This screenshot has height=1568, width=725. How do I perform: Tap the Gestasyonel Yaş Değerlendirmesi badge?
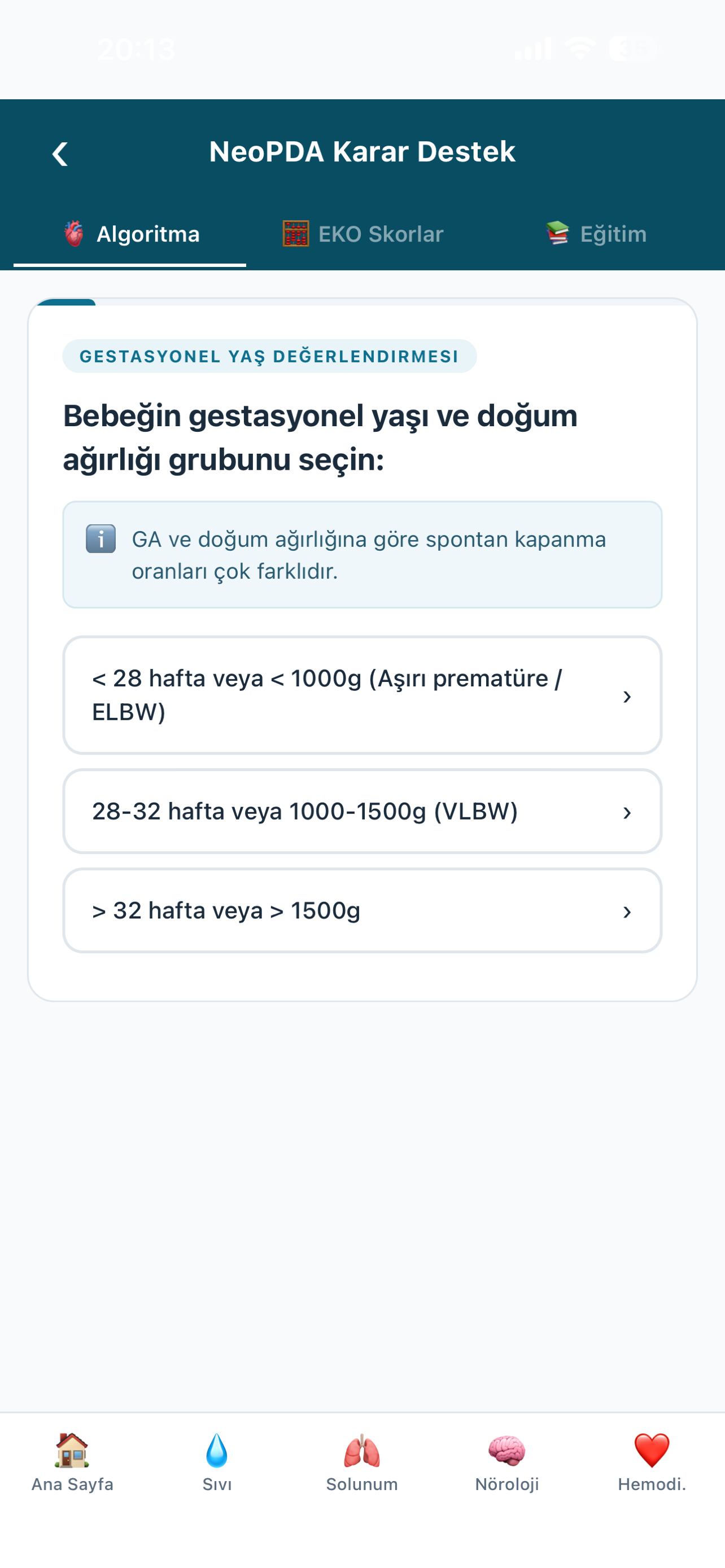pyautogui.click(x=269, y=356)
